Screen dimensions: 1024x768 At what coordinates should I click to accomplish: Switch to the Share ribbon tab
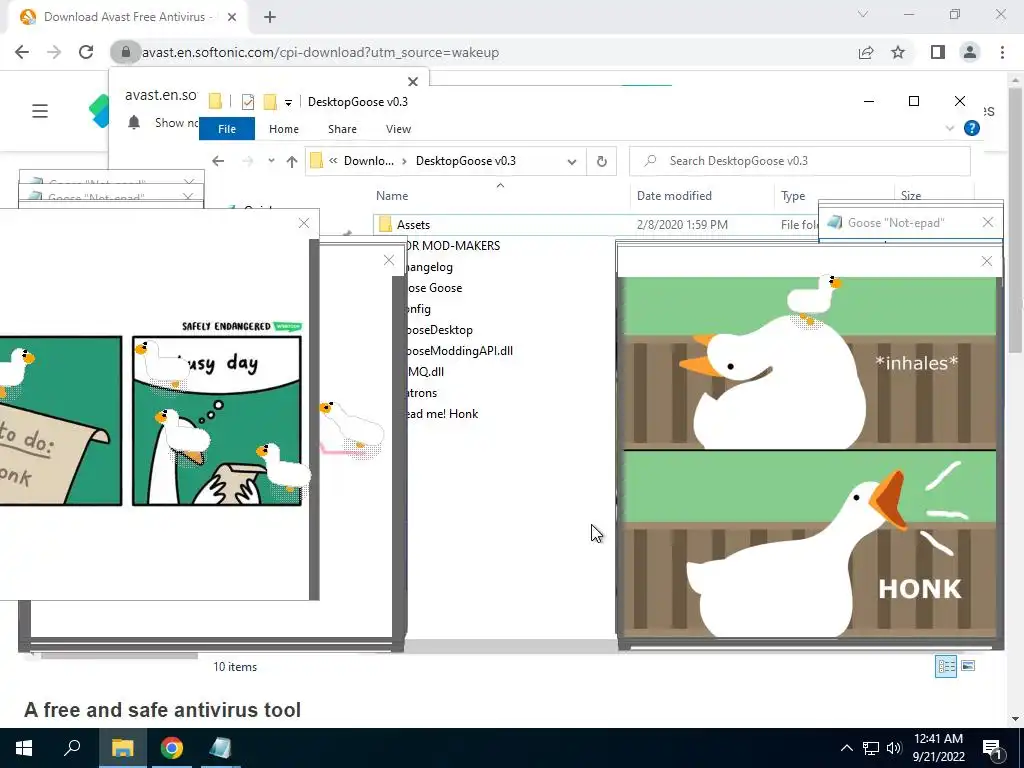[342, 129]
